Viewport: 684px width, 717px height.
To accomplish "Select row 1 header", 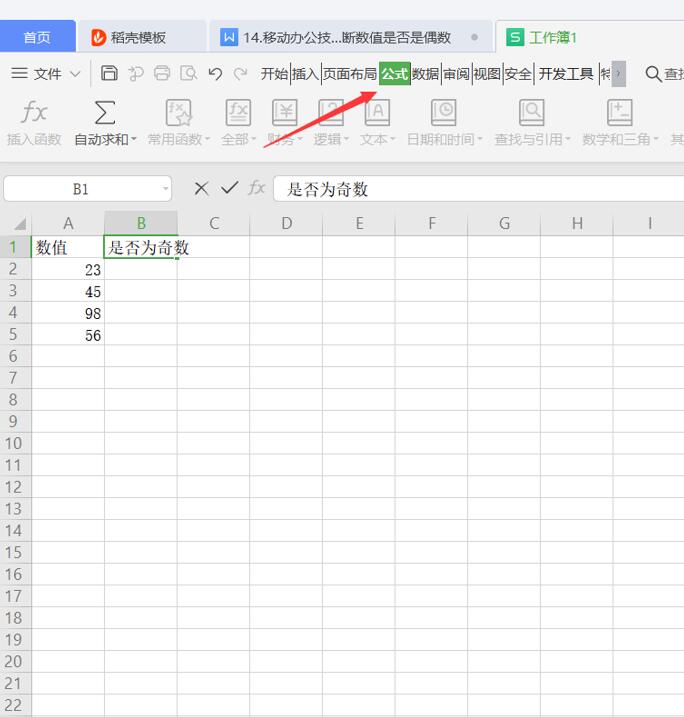I will [x=15, y=247].
